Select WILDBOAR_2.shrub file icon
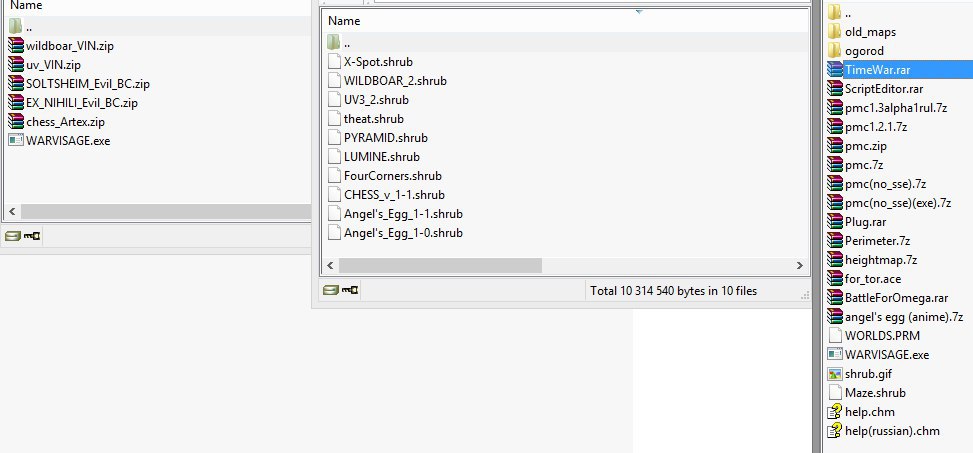 coord(334,81)
